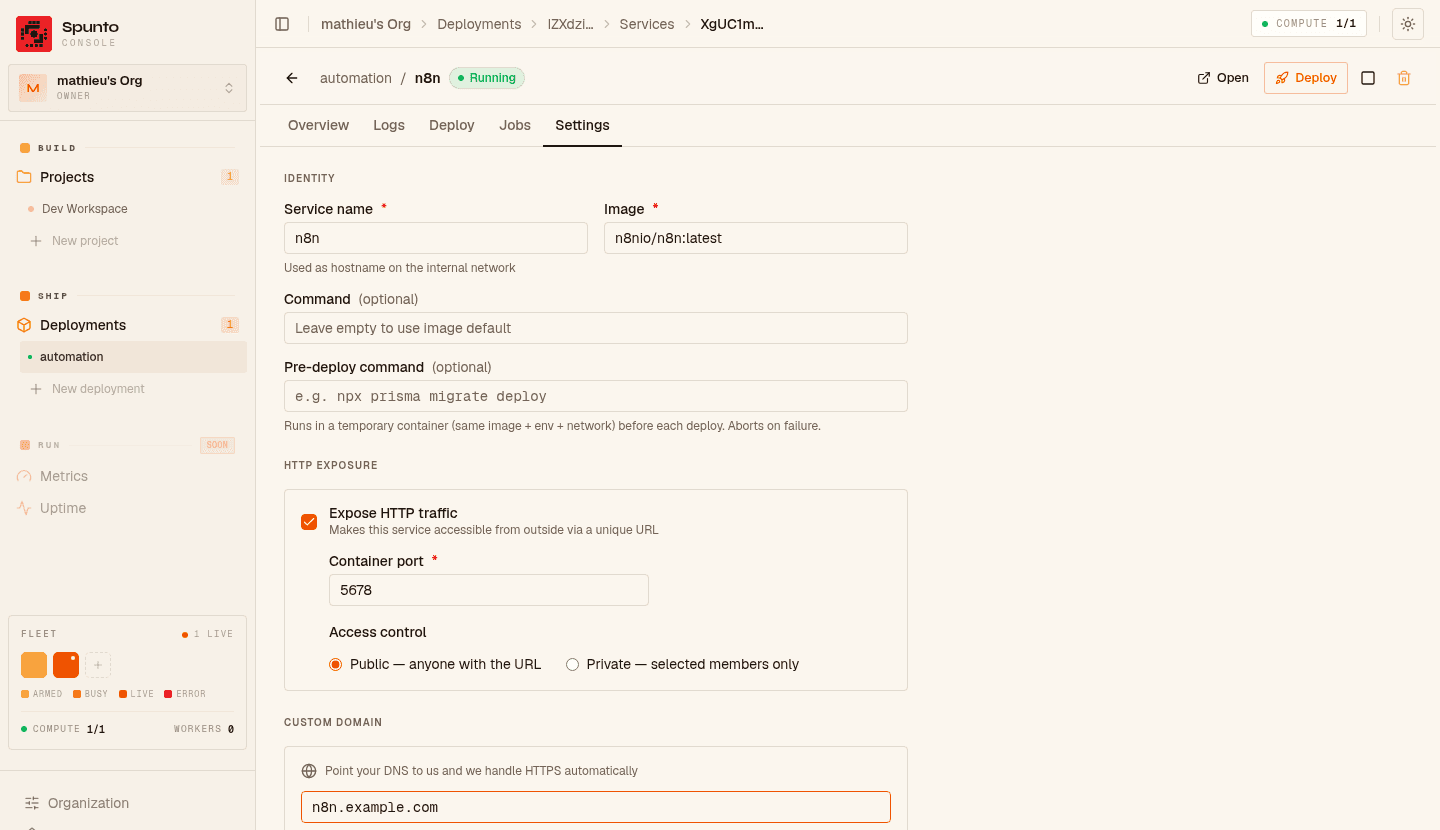1440x830 pixels.
Task: Click Deployments breadcrumb
Action: pyautogui.click(x=479, y=24)
